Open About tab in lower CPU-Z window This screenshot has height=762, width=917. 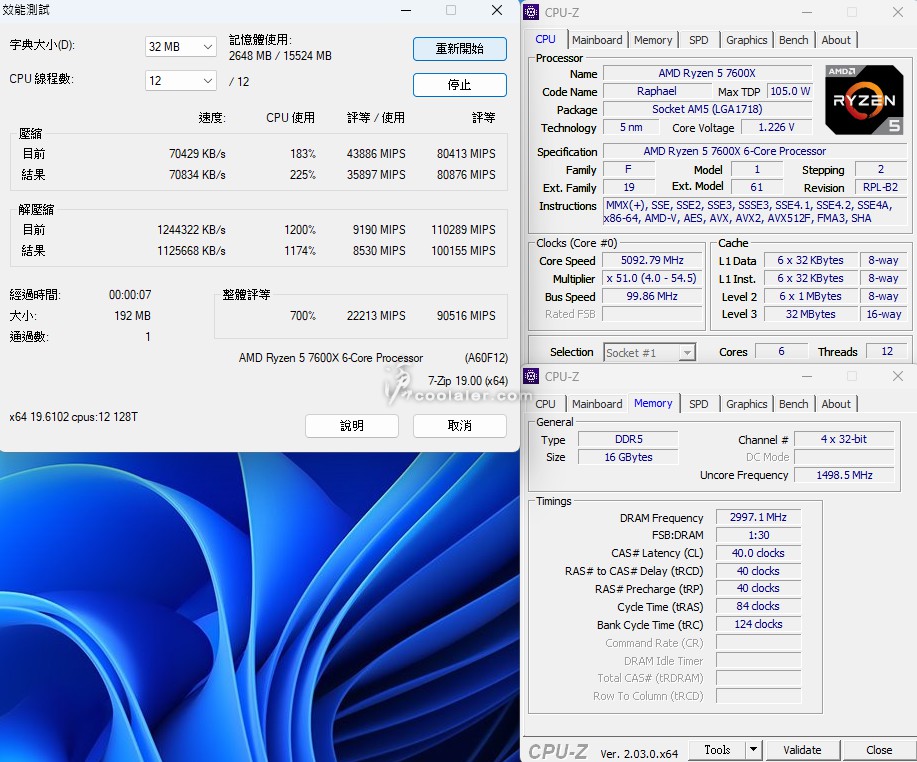tap(836, 404)
